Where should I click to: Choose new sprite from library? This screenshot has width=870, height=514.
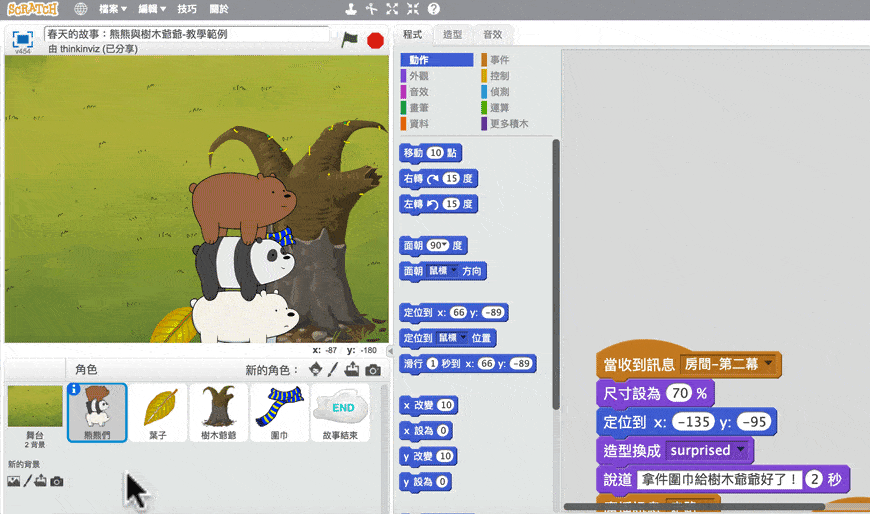[315, 369]
